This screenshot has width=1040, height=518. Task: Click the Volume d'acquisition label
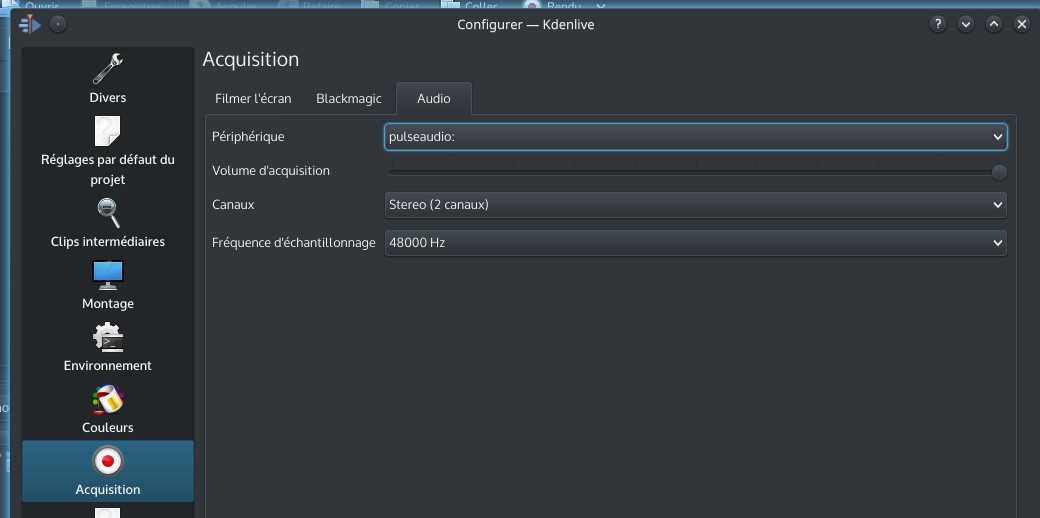[x=271, y=170]
